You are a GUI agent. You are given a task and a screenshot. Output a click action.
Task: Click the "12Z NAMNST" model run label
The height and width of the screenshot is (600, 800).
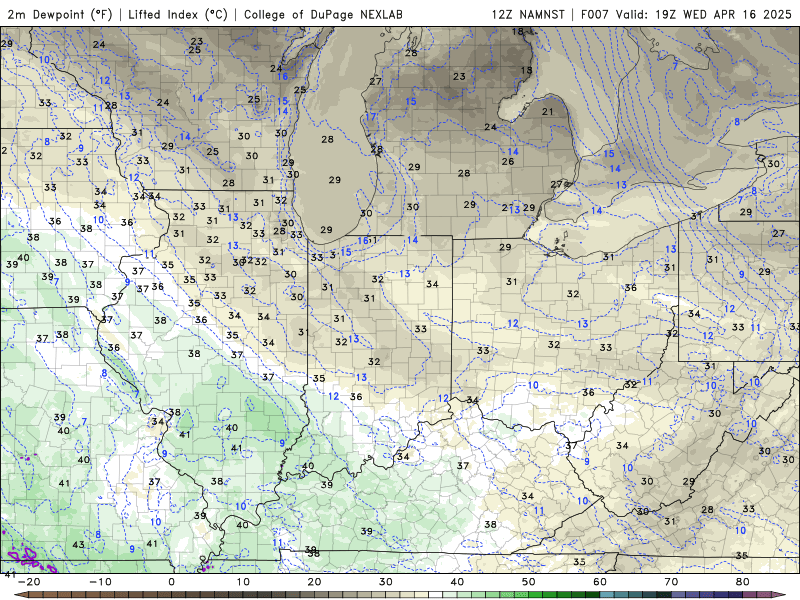click(528, 14)
